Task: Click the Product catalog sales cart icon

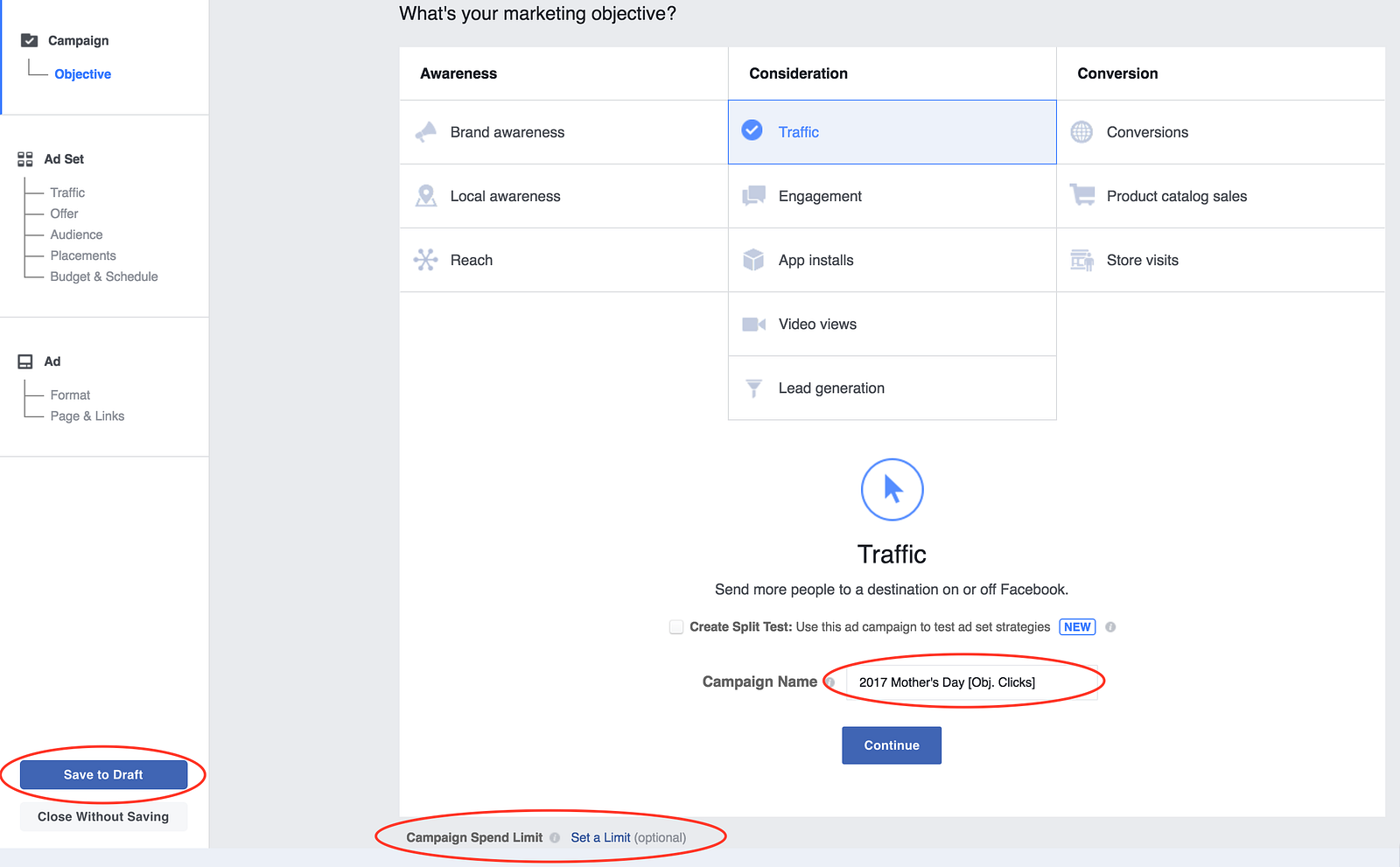Action: point(1082,196)
